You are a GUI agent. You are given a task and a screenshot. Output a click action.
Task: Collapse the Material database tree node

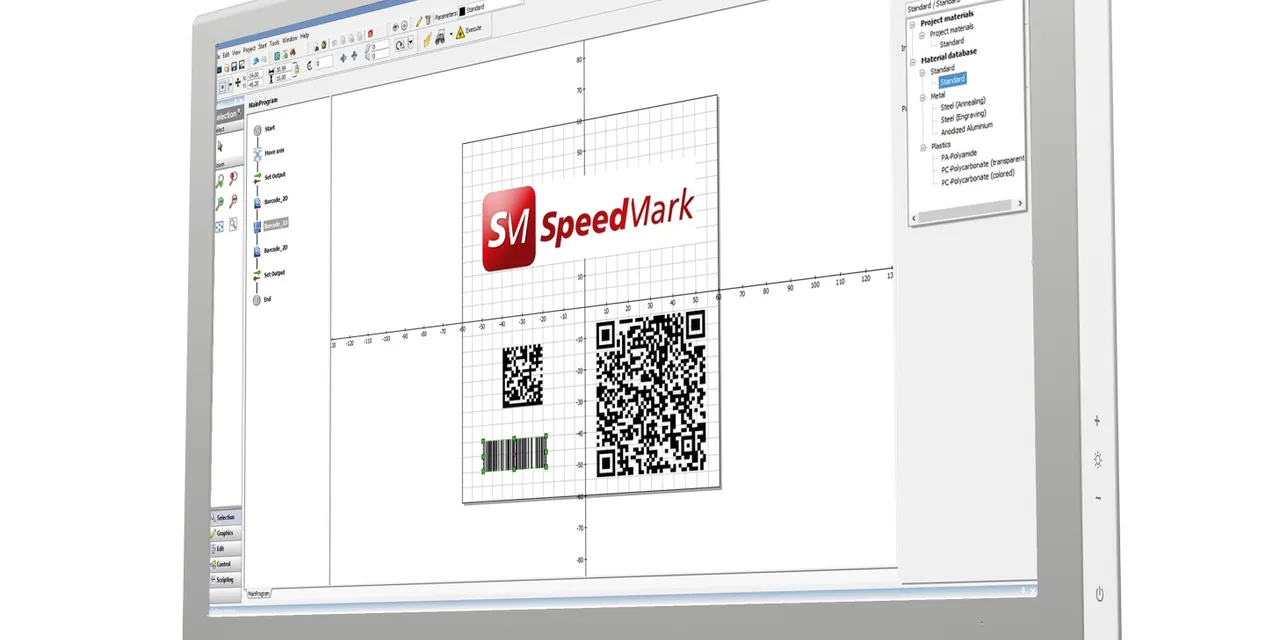click(912, 60)
